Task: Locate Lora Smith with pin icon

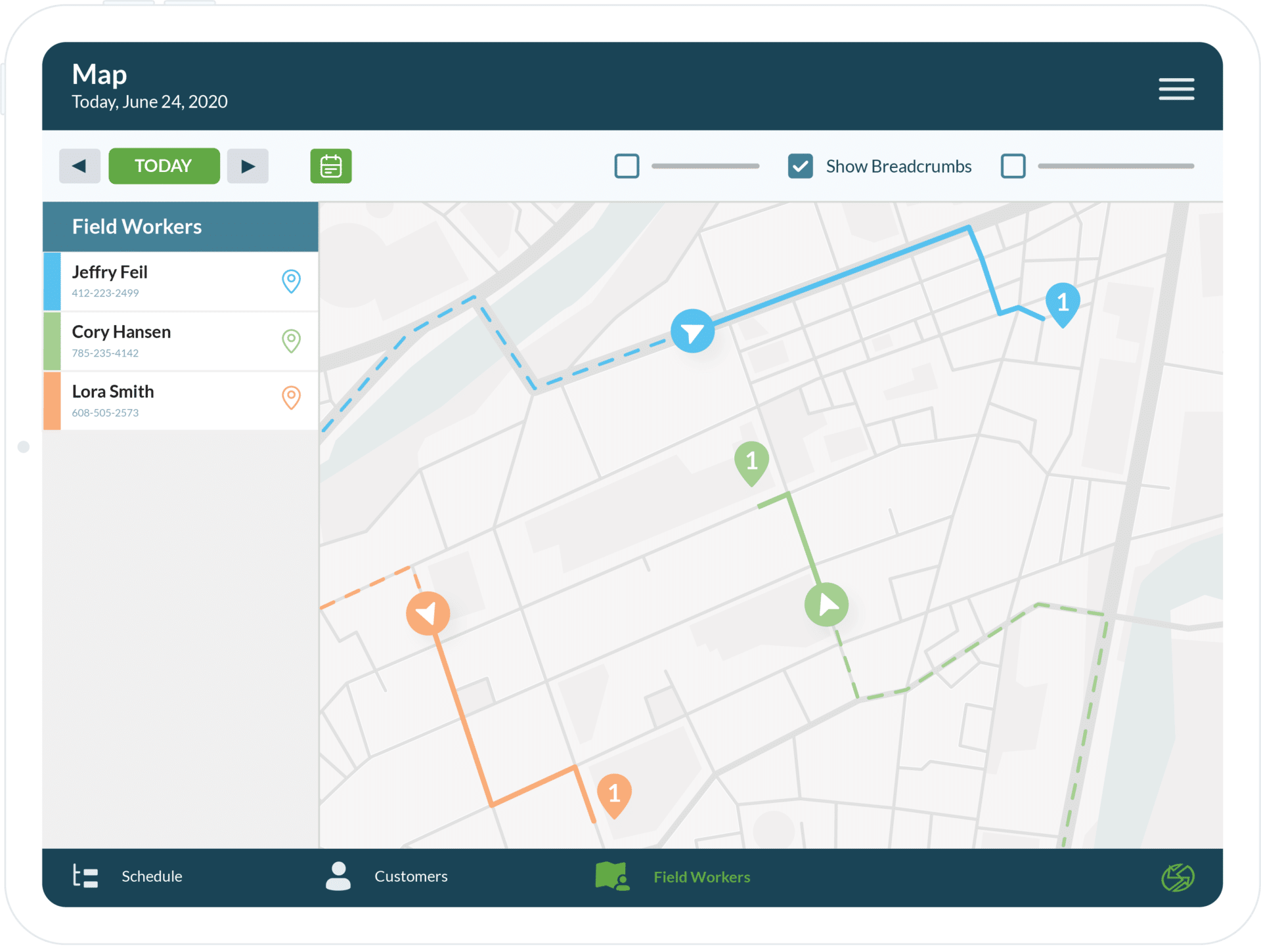Action: pos(291,398)
